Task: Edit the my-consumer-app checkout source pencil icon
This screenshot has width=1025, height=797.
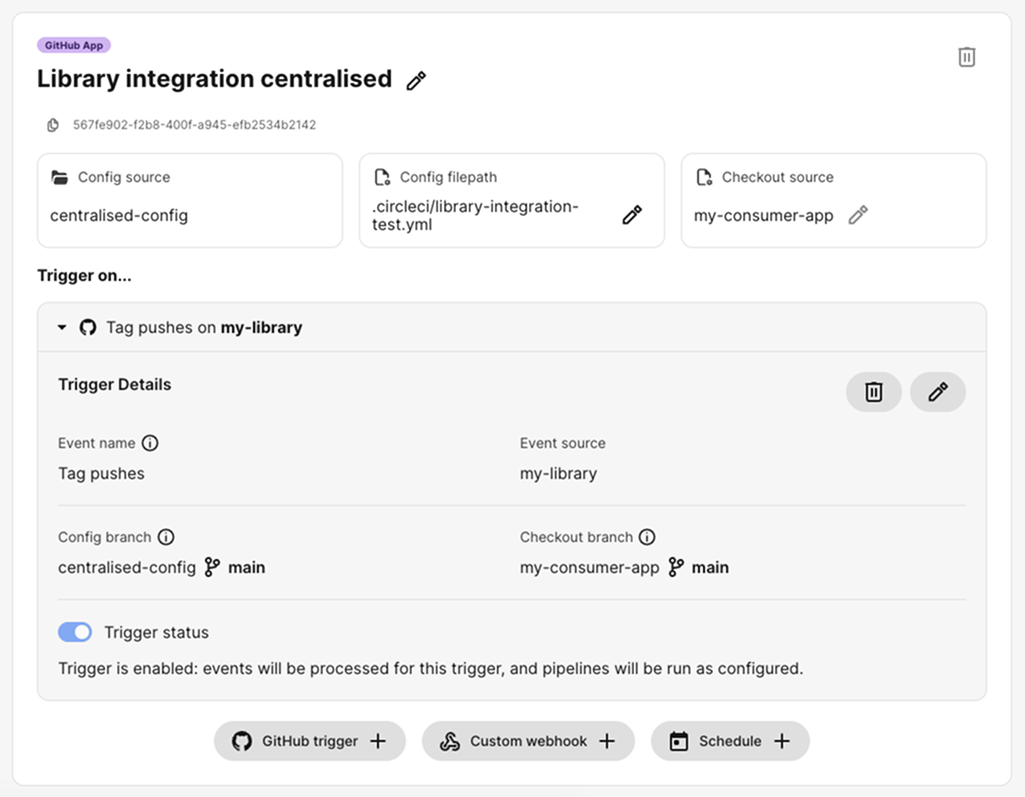Action: (858, 215)
